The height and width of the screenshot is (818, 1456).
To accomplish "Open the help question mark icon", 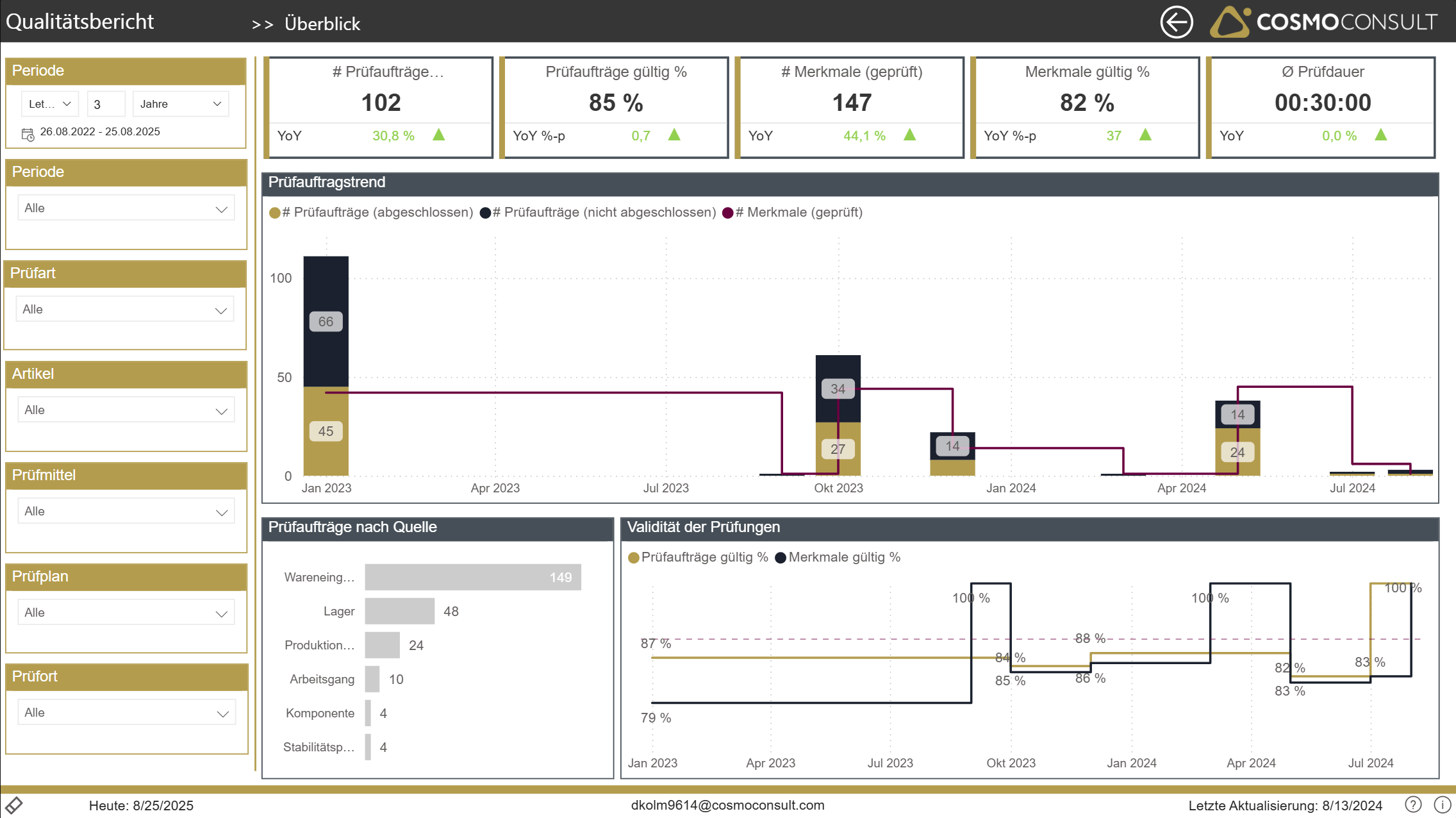I will pyautogui.click(x=1412, y=805).
